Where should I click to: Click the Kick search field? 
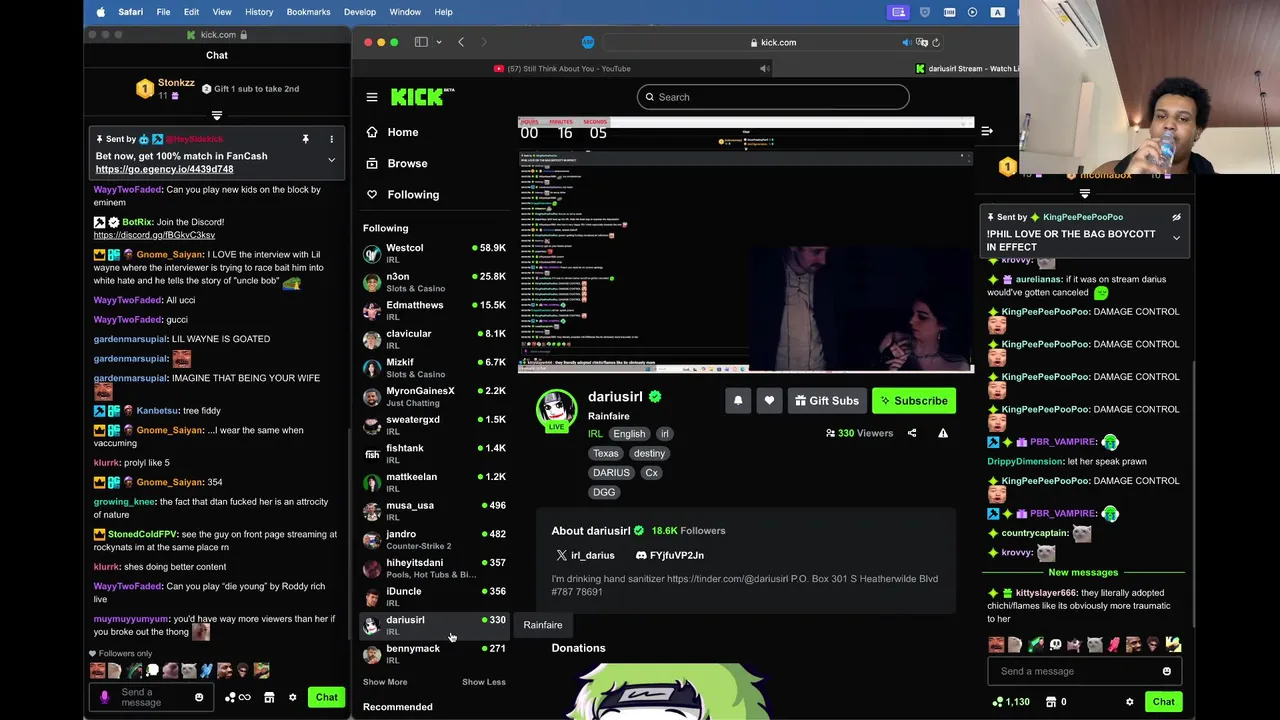tap(773, 97)
